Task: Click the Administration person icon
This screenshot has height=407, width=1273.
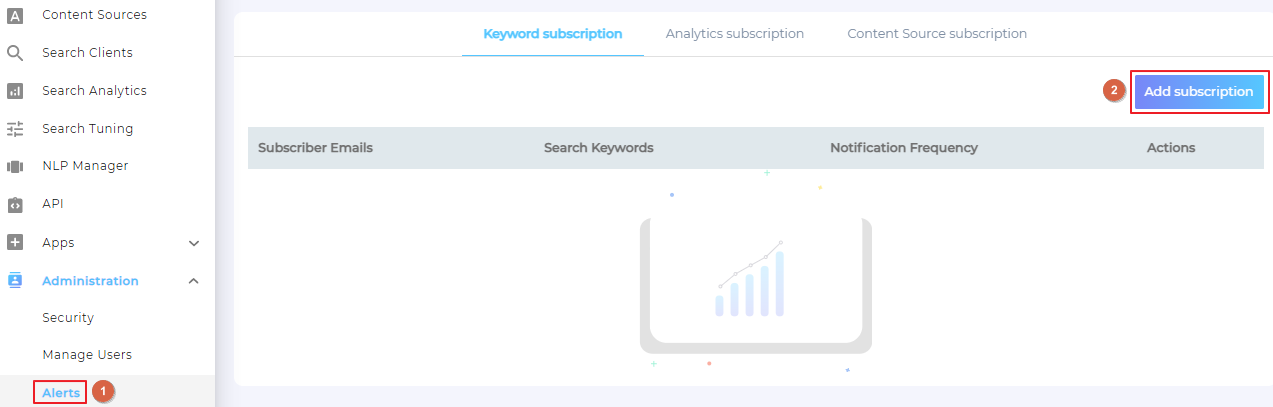Action: [x=15, y=281]
